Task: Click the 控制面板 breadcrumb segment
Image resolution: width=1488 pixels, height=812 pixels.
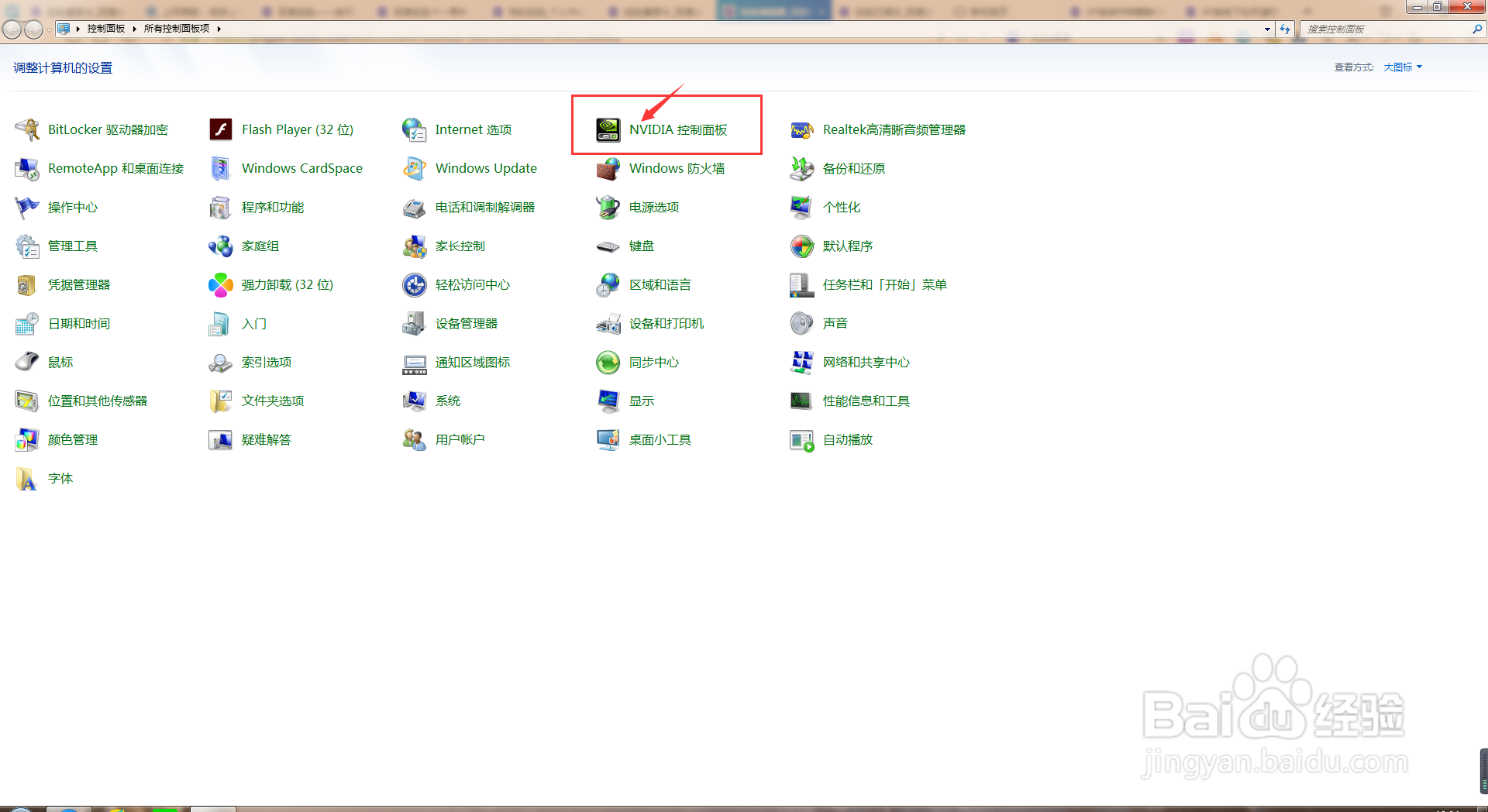Action: 106,29
